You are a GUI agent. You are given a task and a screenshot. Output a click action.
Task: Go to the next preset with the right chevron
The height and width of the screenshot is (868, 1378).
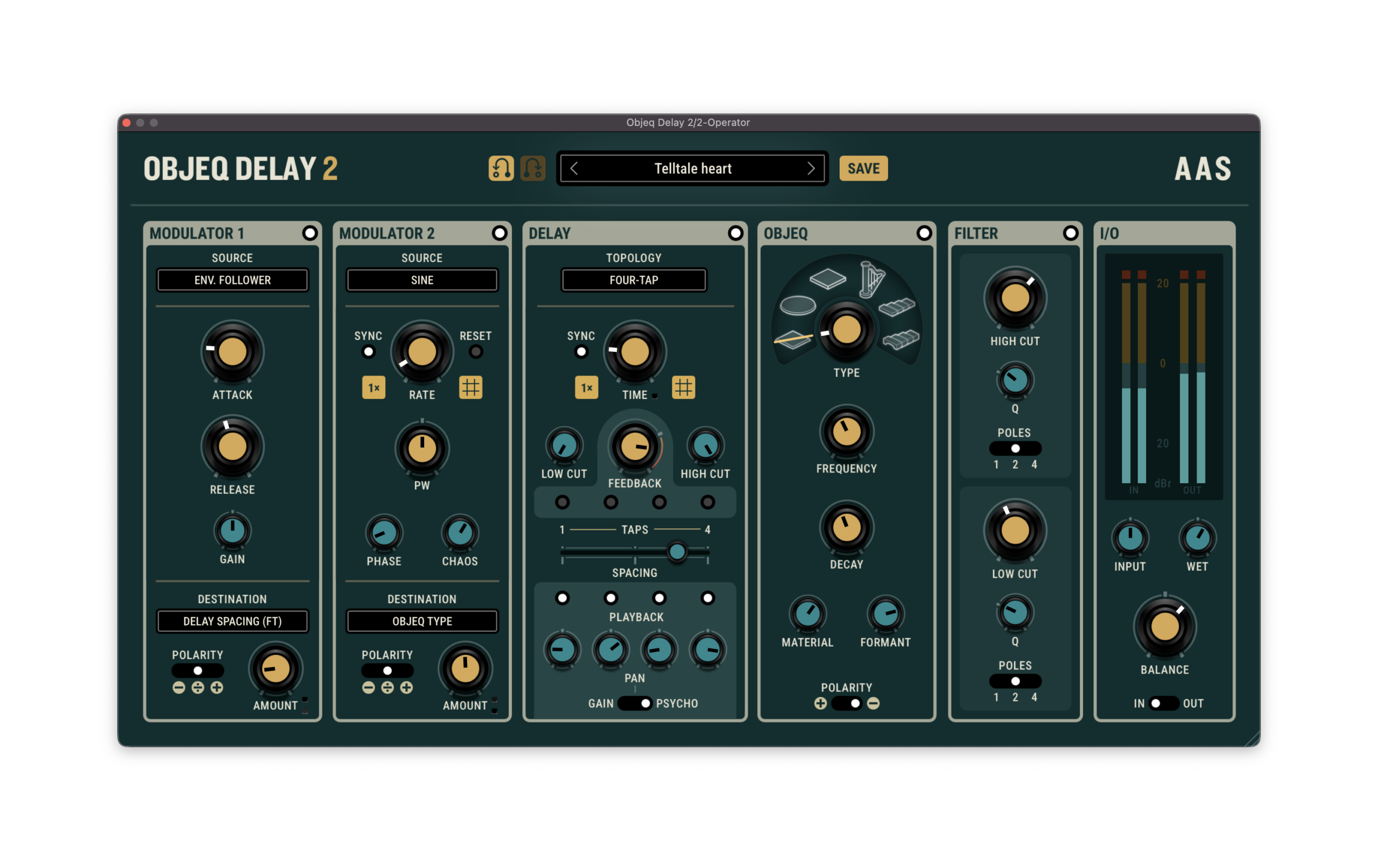coord(811,168)
